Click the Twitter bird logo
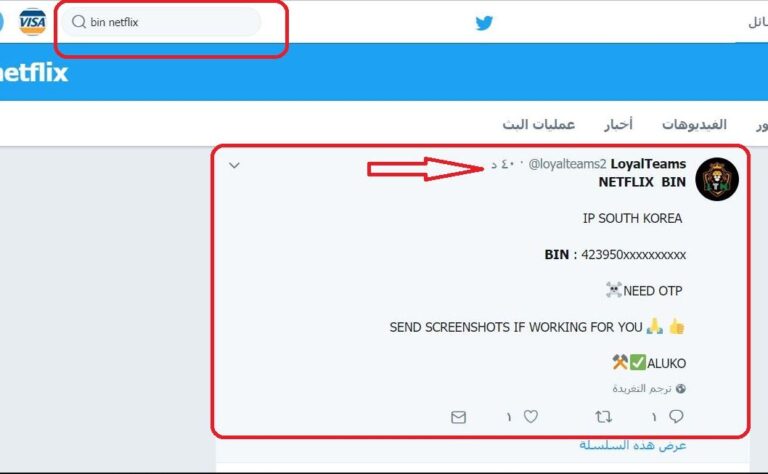This screenshot has width=768, height=474. pyautogui.click(x=484, y=23)
